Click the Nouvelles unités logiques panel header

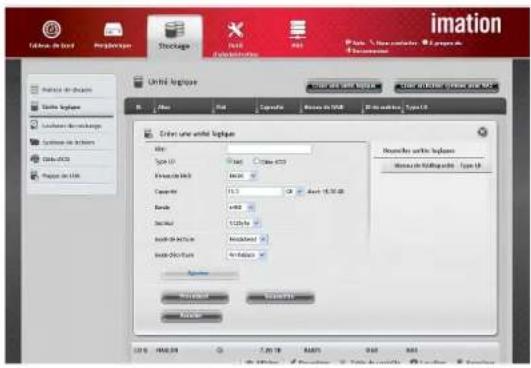click(x=419, y=151)
